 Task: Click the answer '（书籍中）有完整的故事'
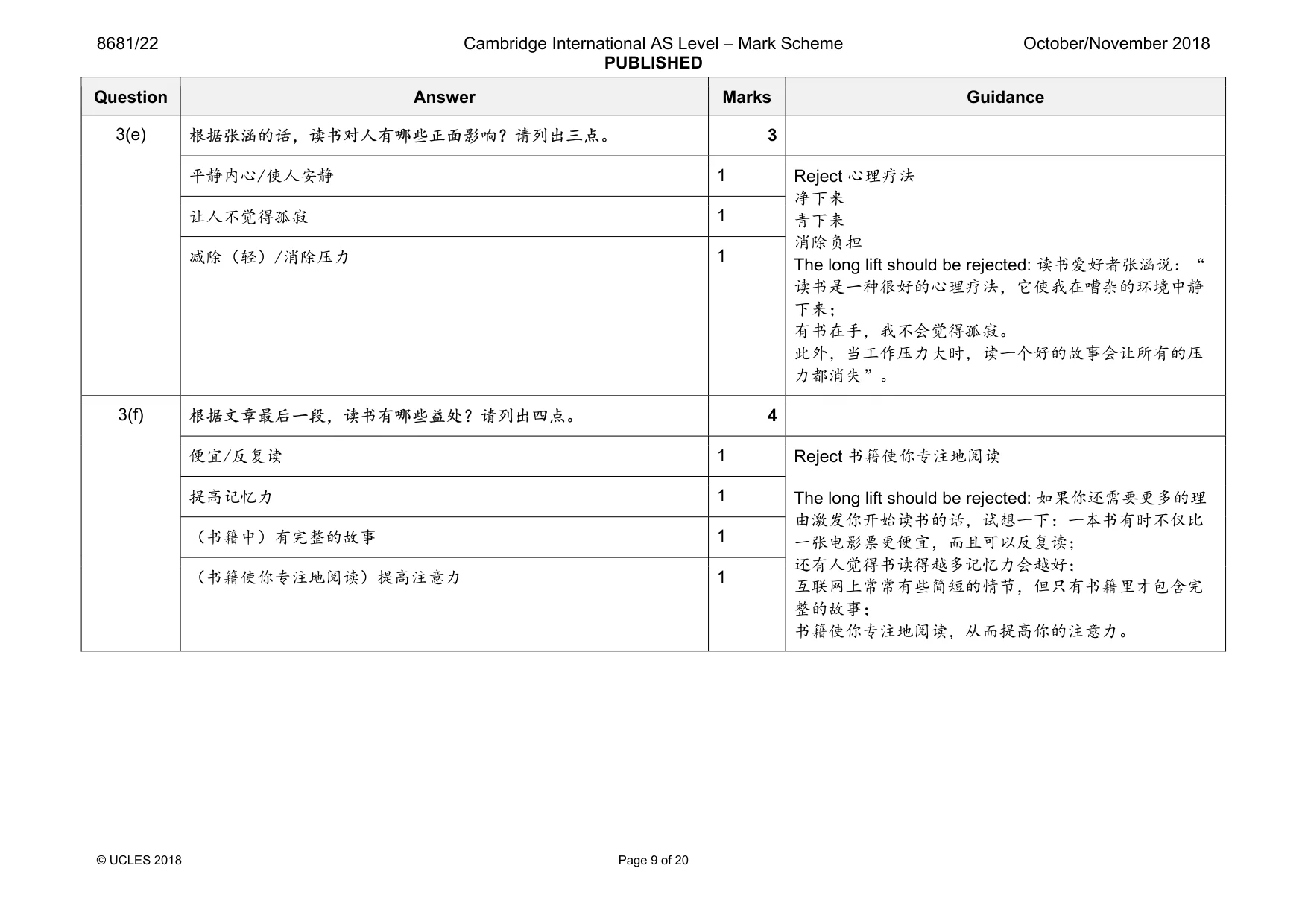[x=283, y=537]
